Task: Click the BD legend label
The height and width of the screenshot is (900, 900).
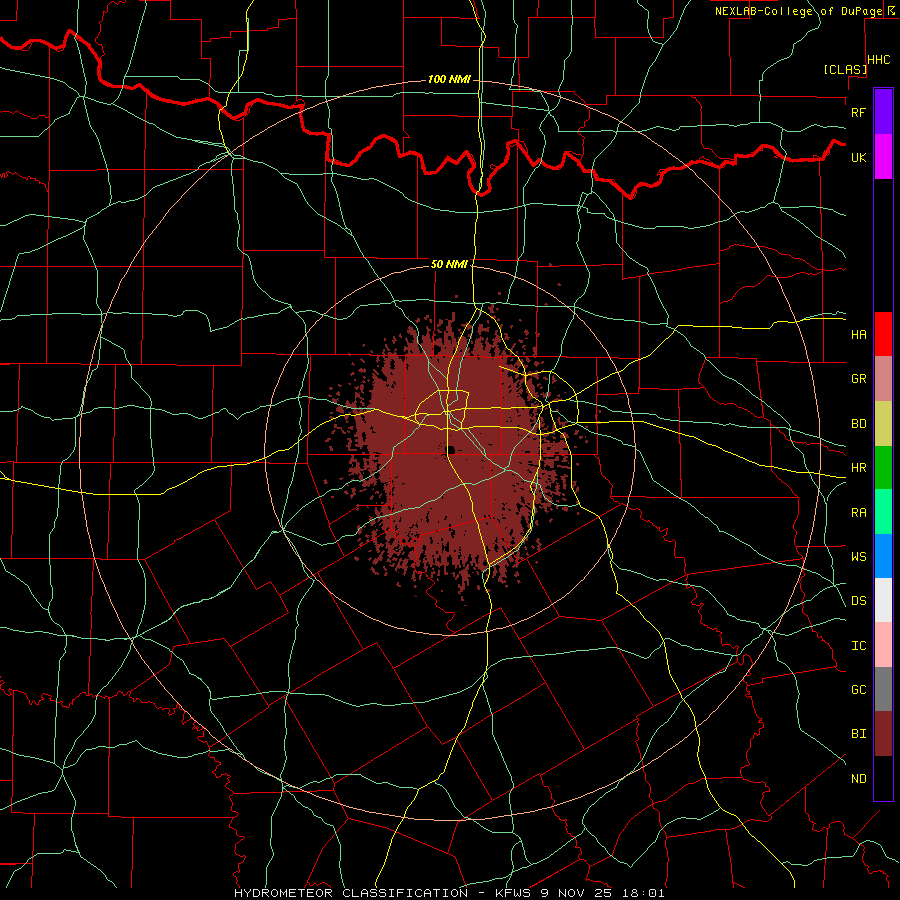Action: click(x=858, y=424)
